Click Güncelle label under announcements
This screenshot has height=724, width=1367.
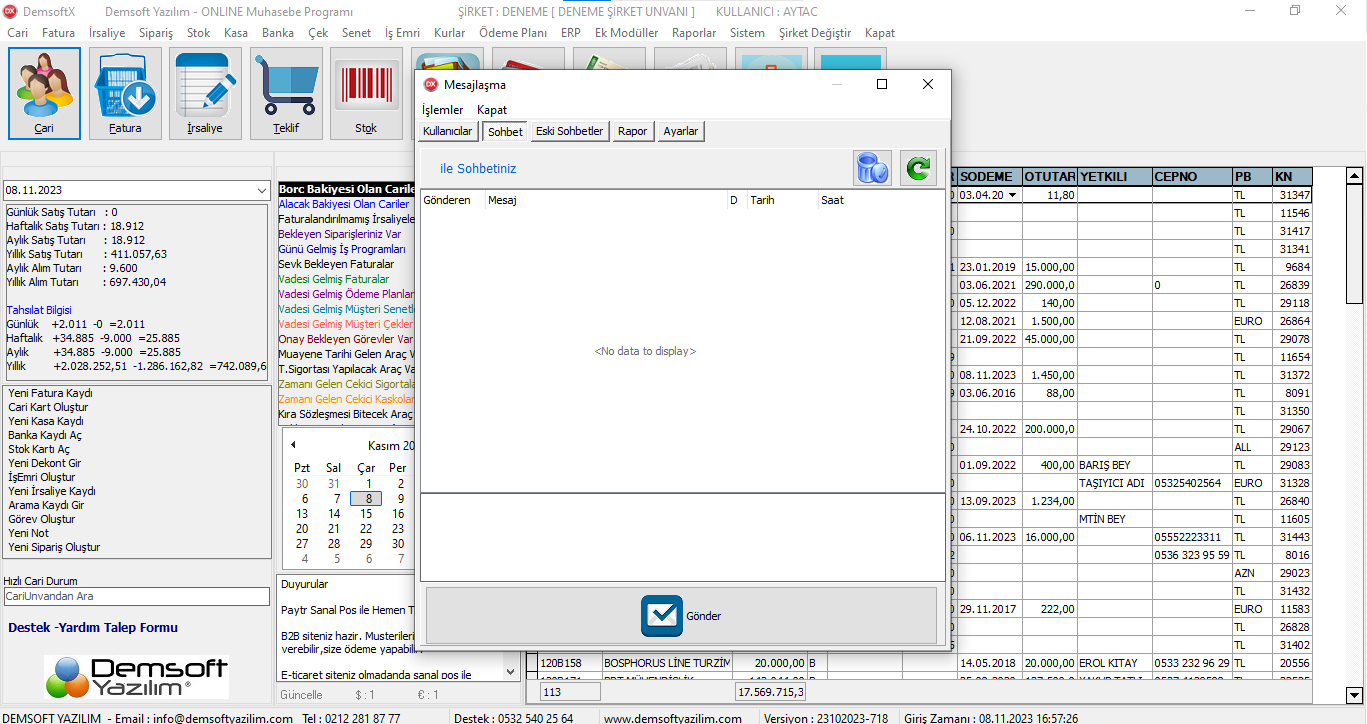point(302,694)
